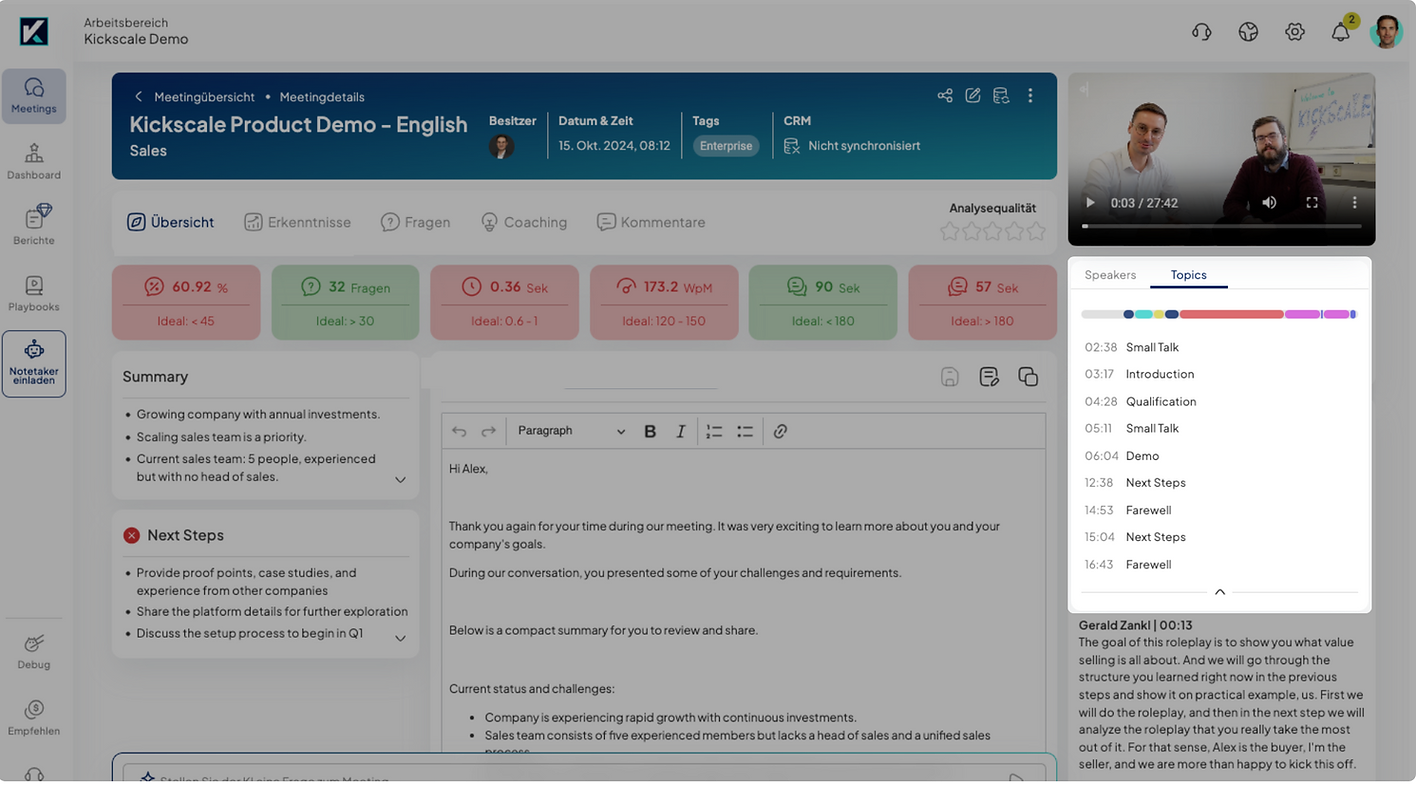1416x796 pixels.
Task: Click the edit meeting icon
Action: tap(973, 95)
